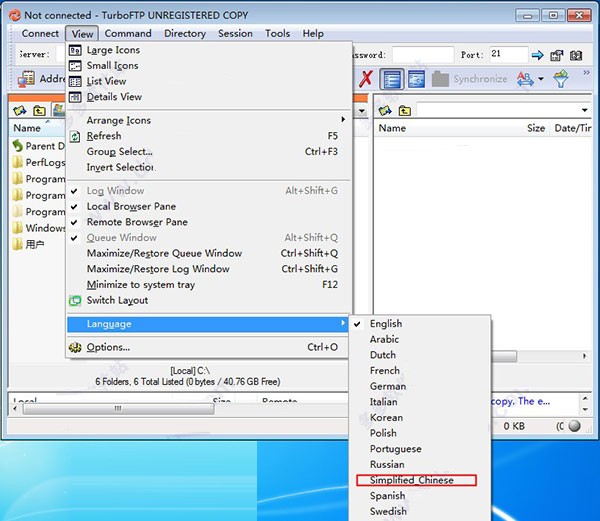This screenshot has width=600, height=521.
Task: Click local pane up-folder icon
Action: point(39,111)
